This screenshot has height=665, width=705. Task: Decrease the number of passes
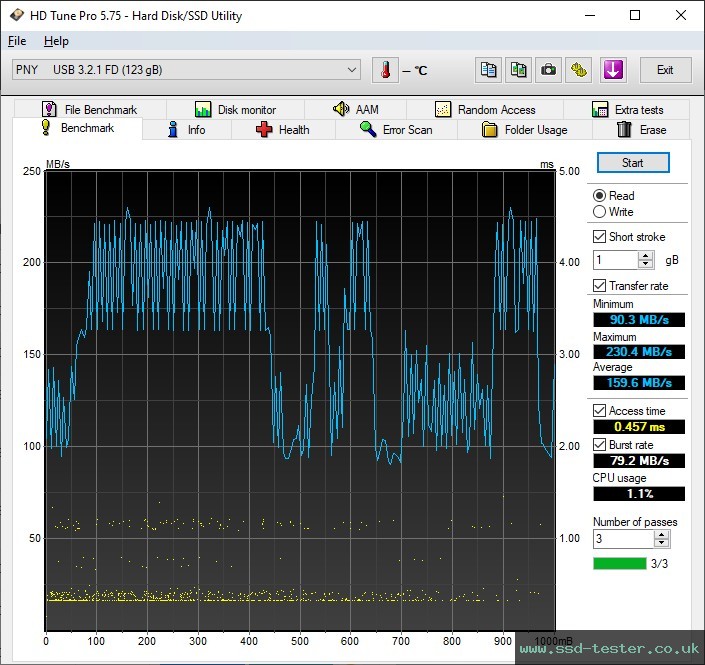(661, 543)
